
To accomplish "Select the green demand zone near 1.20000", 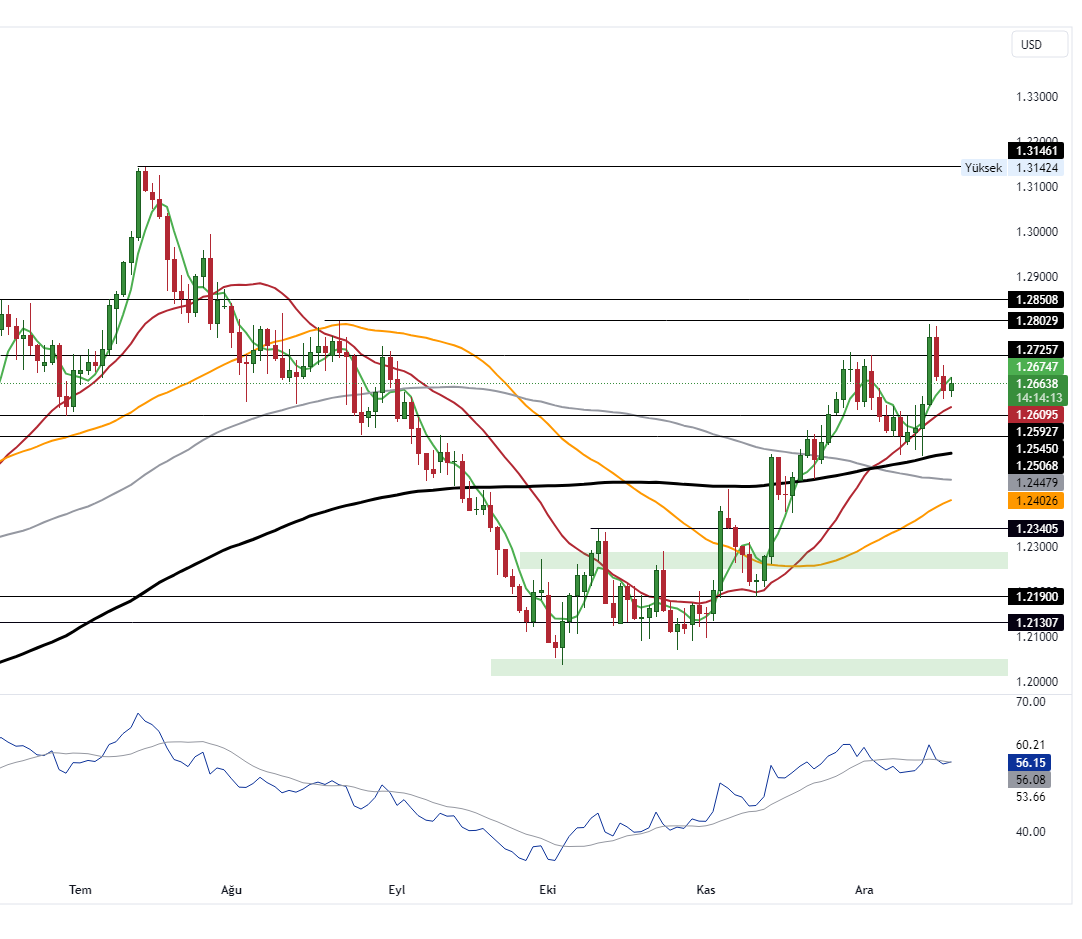I will [748, 666].
